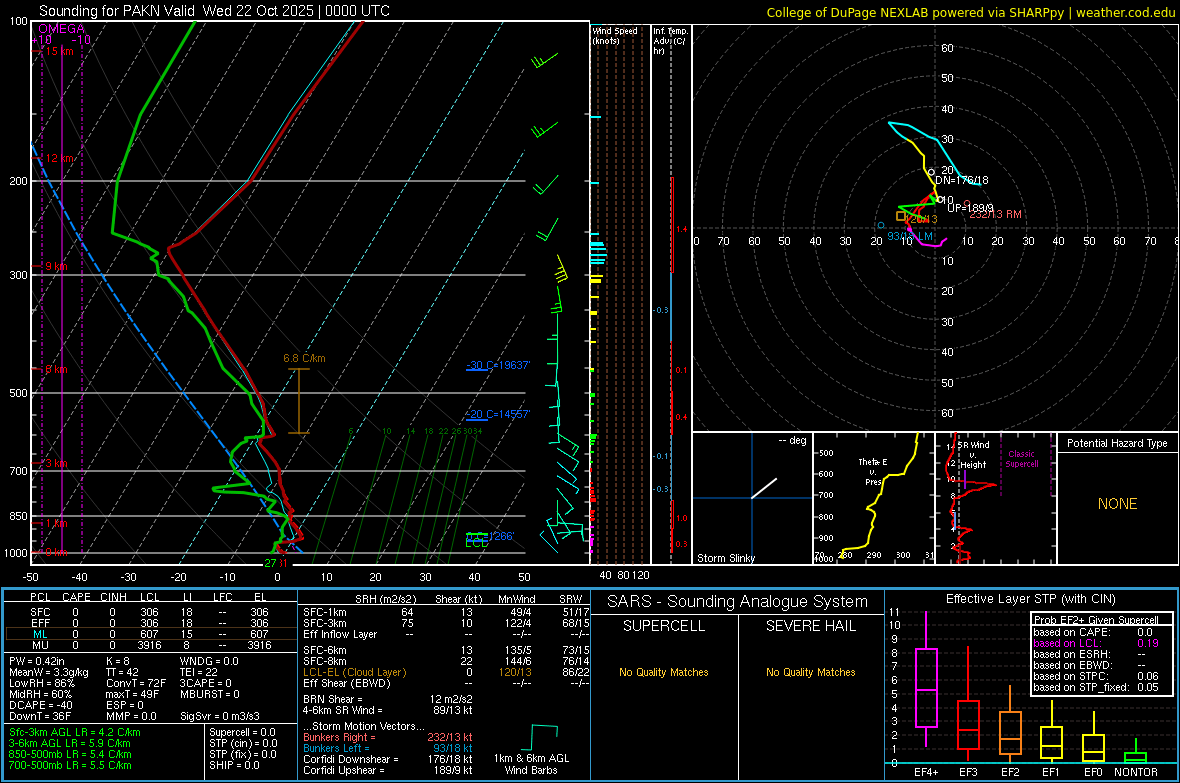Open the 'Storm Slinky' inset panel
Screen dimensions: 1180x783
point(752,498)
